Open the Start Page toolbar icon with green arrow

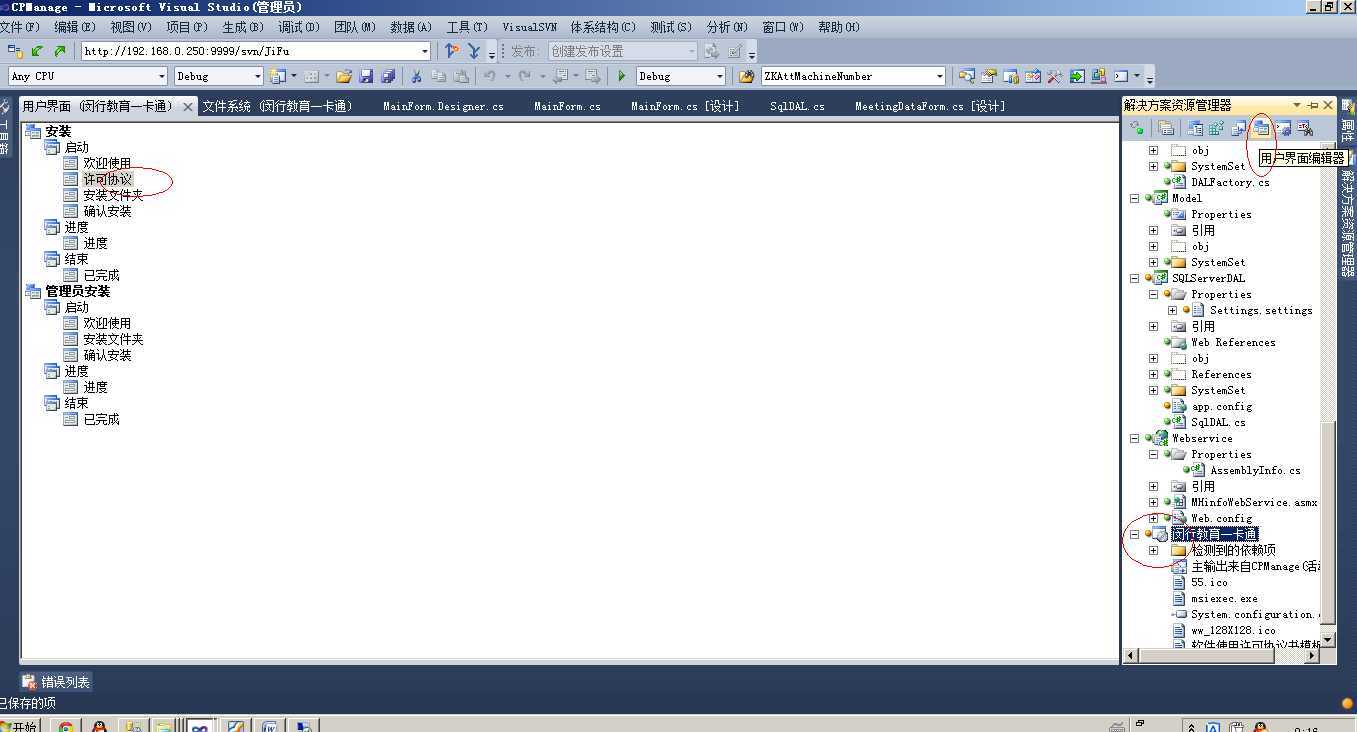pyautogui.click(x=1077, y=76)
